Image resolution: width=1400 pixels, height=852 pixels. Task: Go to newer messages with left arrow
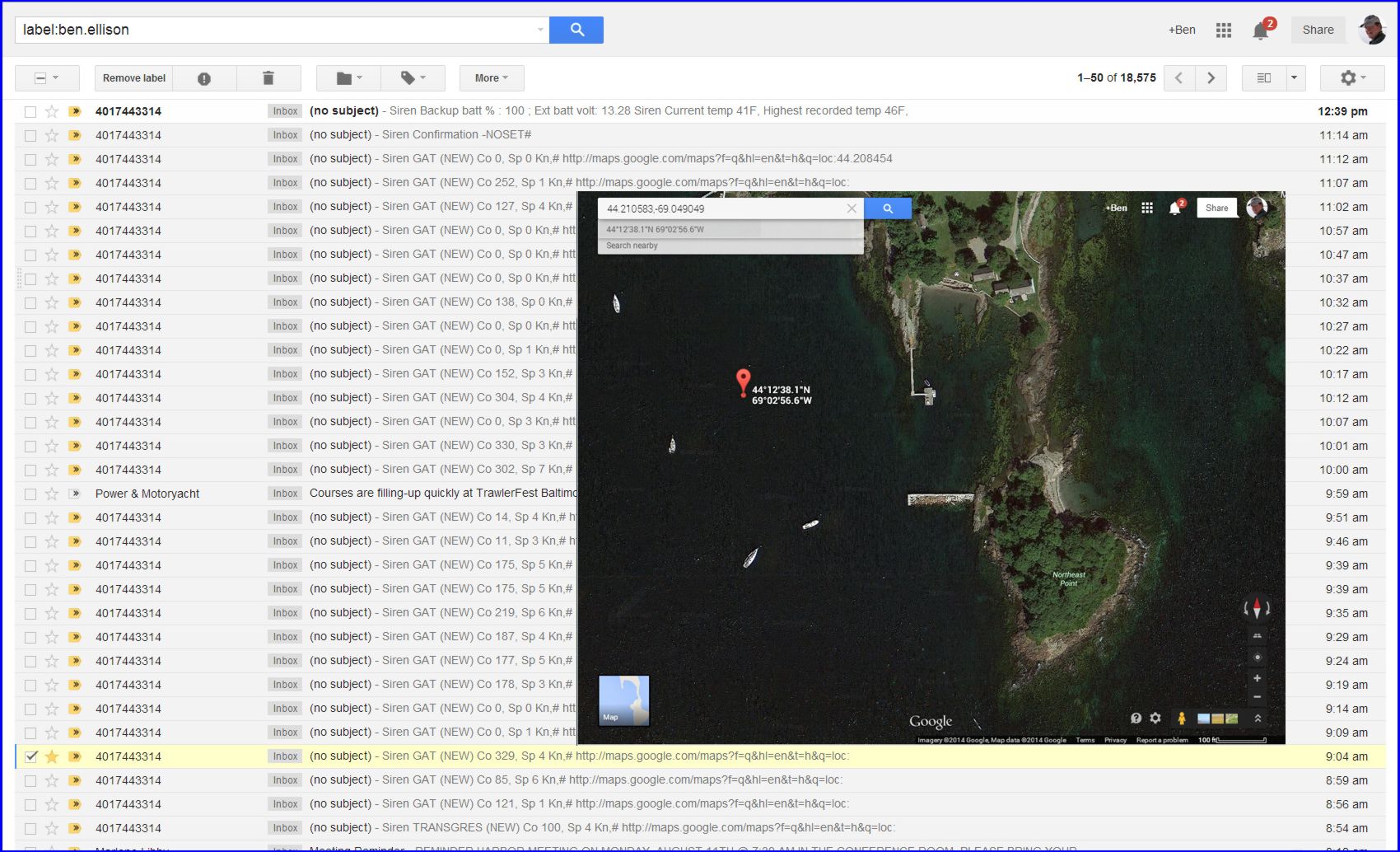pyautogui.click(x=1179, y=78)
